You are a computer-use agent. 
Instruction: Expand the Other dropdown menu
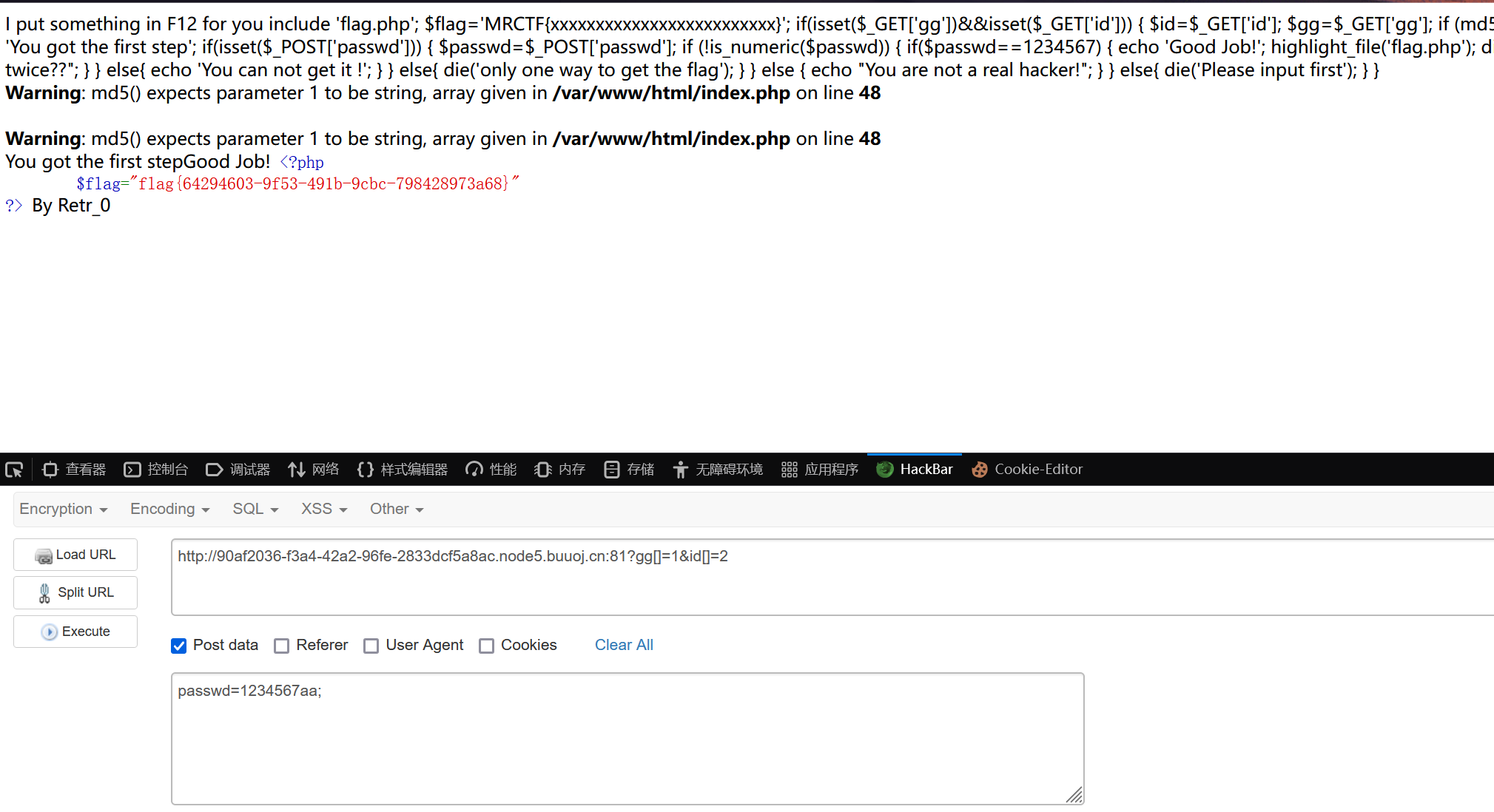pos(394,509)
